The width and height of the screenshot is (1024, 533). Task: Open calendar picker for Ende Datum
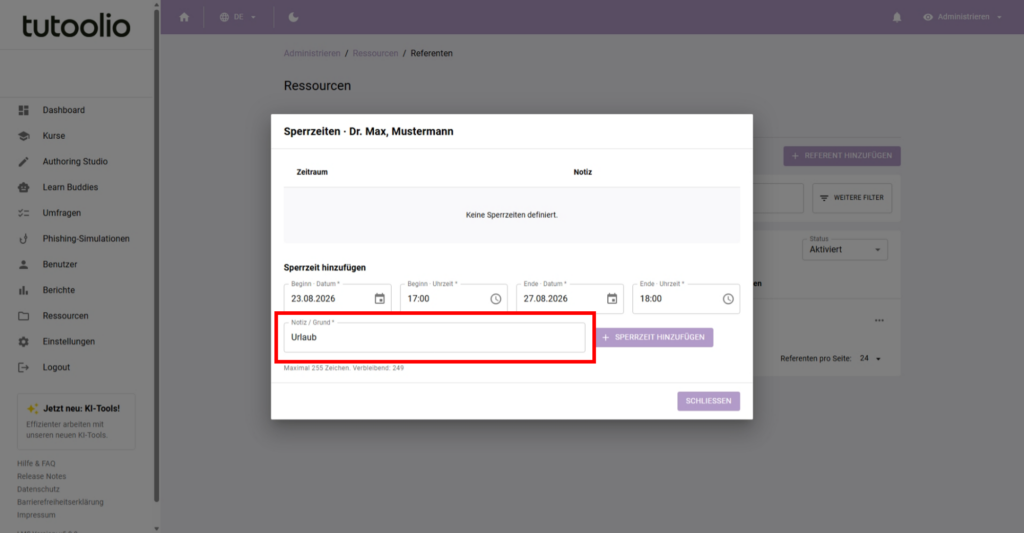[612, 299]
